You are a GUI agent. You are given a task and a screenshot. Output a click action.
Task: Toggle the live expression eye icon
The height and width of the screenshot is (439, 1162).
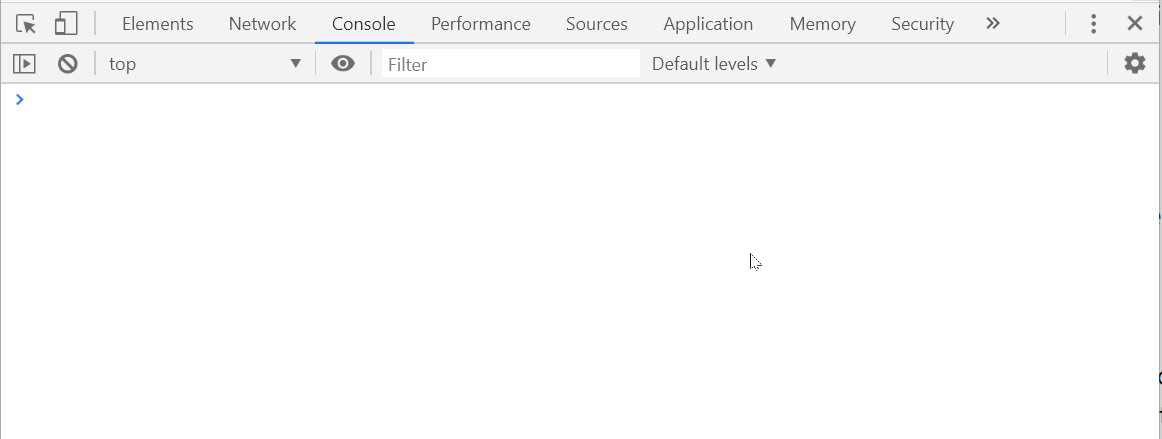point(342,64)
